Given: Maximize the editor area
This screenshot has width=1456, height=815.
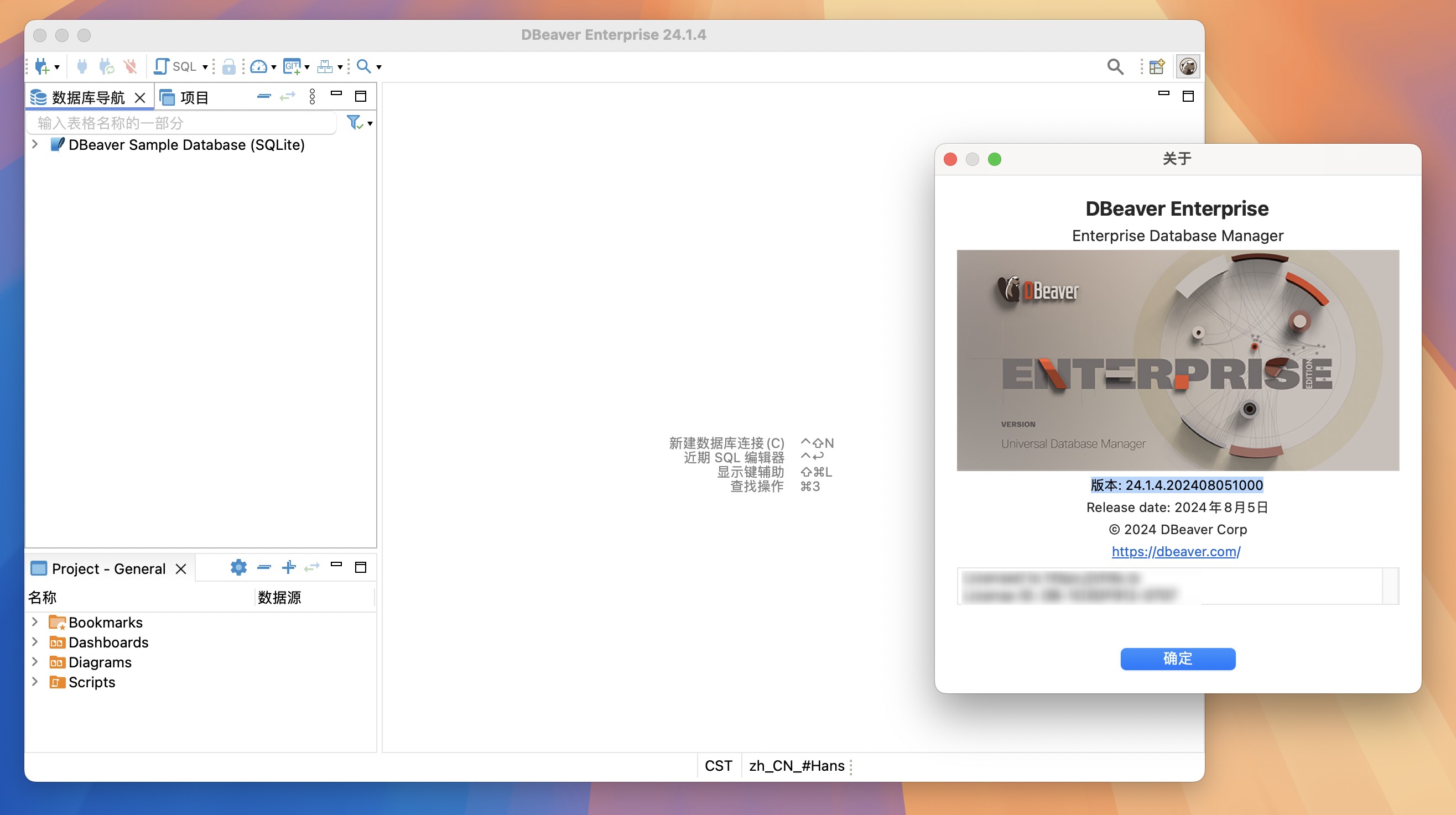Looking at the screenshot, I should (x=1188, y=97).
